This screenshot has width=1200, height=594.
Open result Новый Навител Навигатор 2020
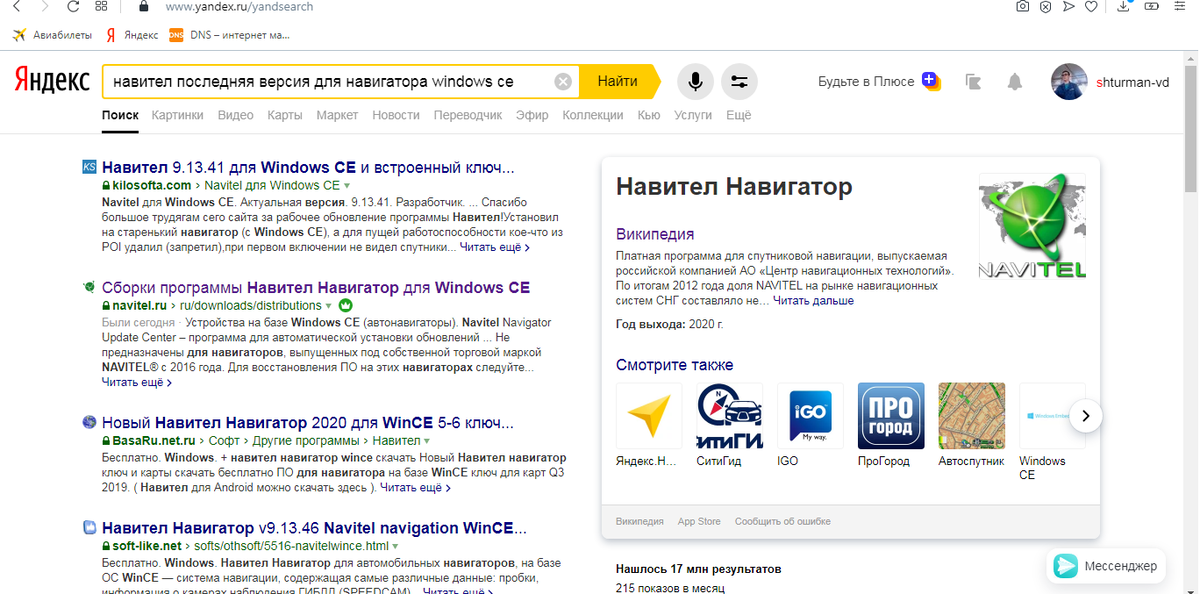coord(308,422)
